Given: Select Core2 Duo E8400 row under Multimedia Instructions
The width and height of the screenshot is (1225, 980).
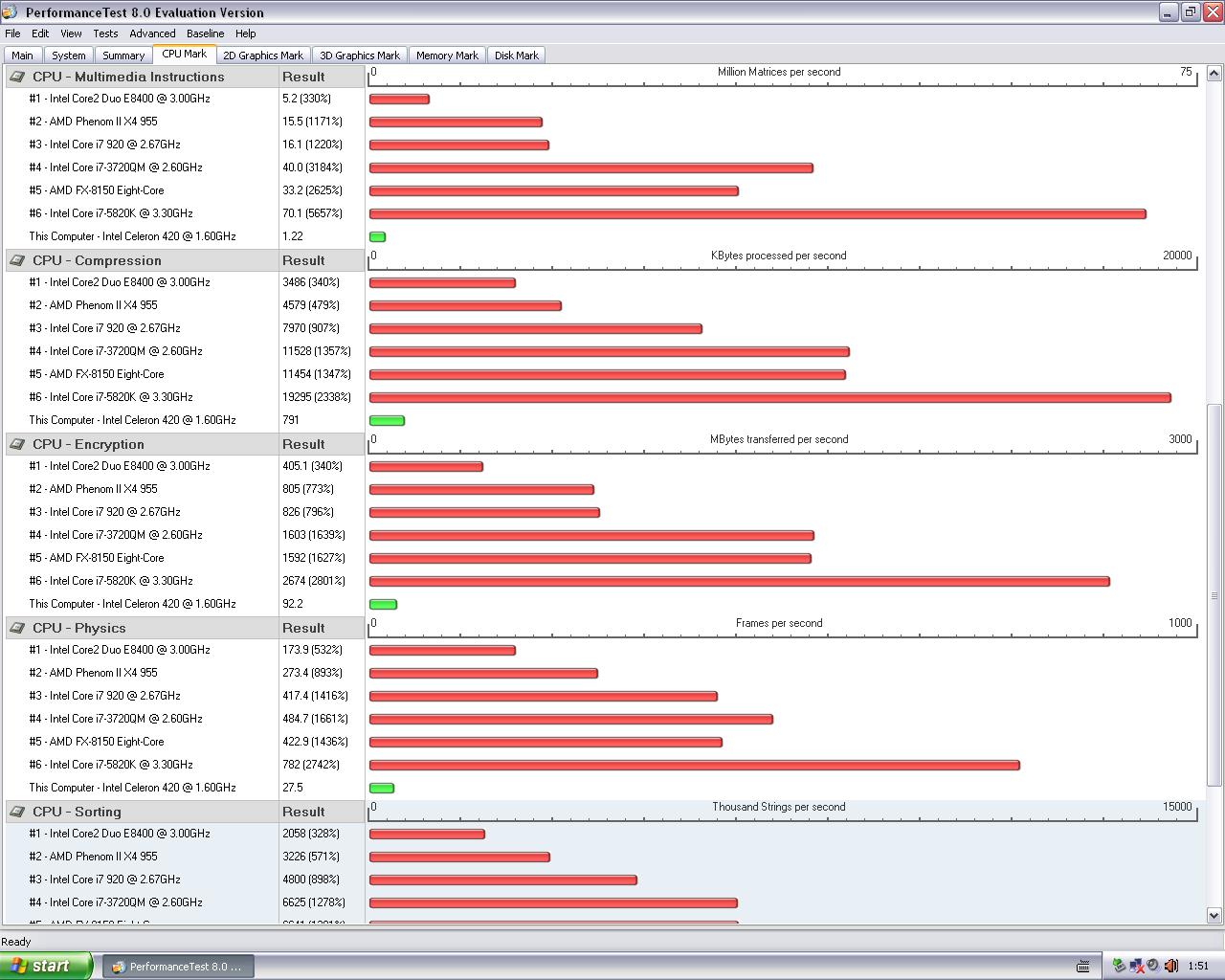Looking at the screenshot, I should coord(120,99).
